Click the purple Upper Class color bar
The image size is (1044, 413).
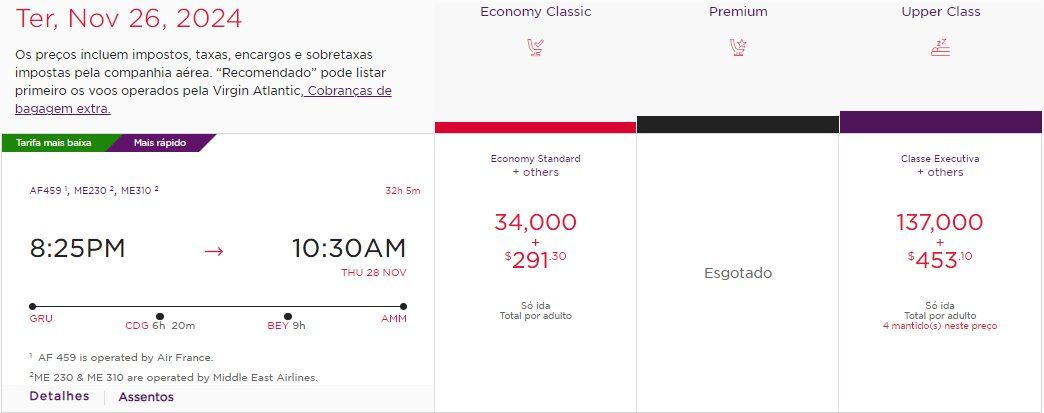click(x=940, y=122)
